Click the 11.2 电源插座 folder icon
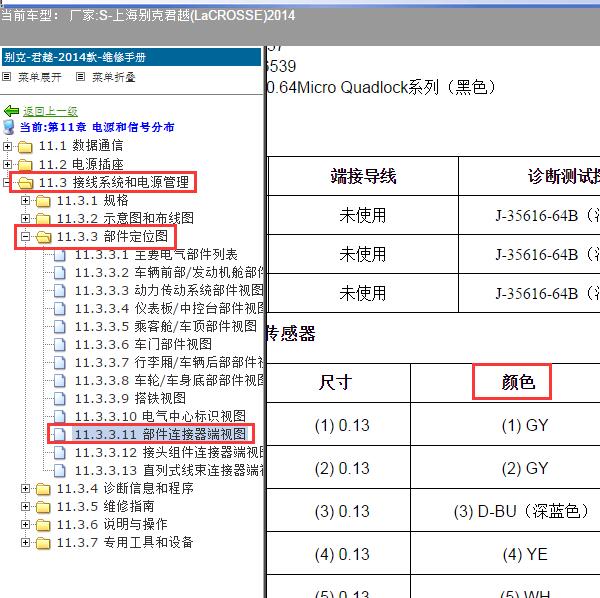 (25, 165)
